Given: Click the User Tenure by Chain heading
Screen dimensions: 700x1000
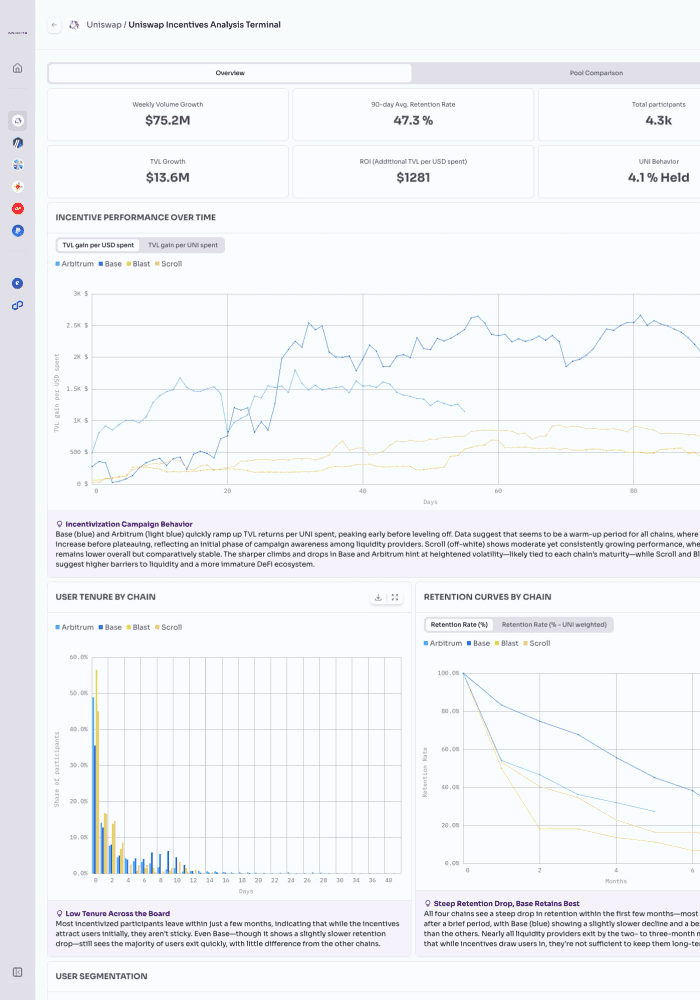Looking at the screenshot, I should [x=106, y=598].
